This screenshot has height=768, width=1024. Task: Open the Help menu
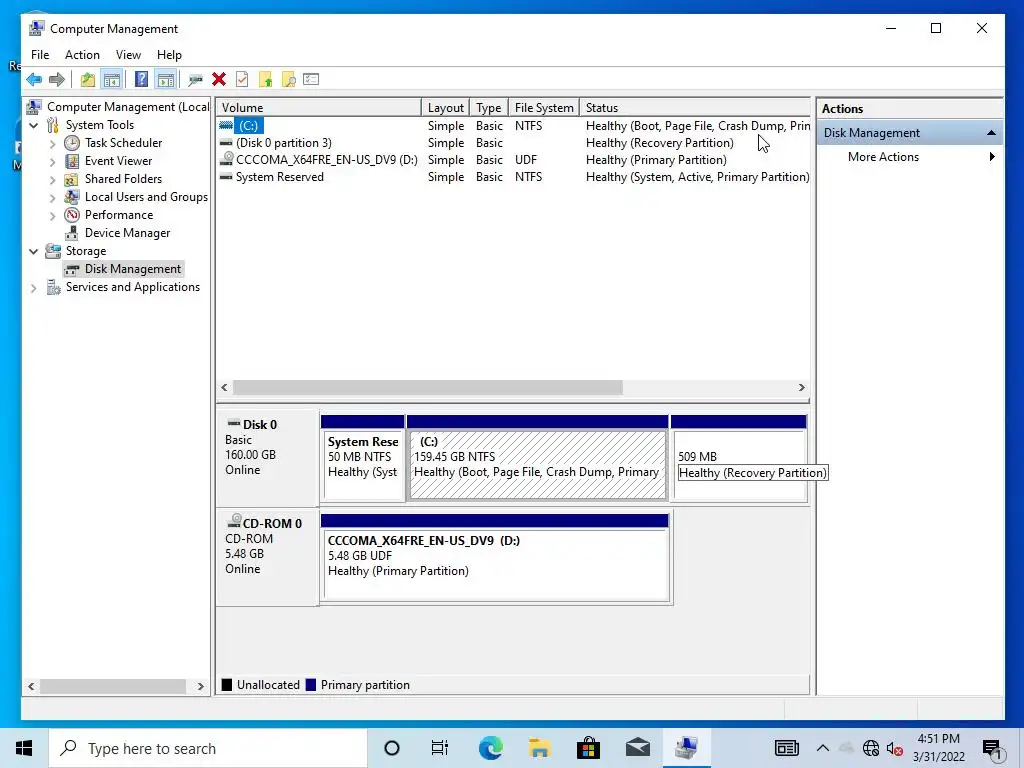[x=169, y=55]
